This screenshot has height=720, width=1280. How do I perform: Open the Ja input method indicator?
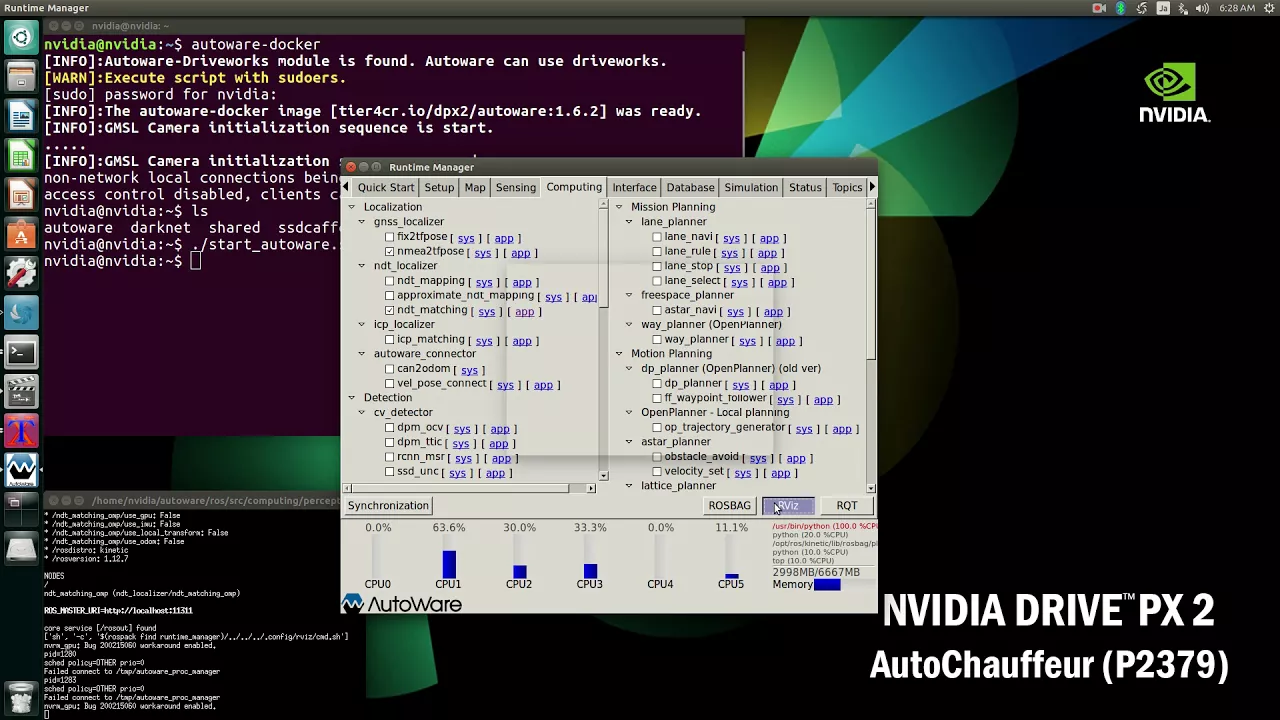point(1163,8)
